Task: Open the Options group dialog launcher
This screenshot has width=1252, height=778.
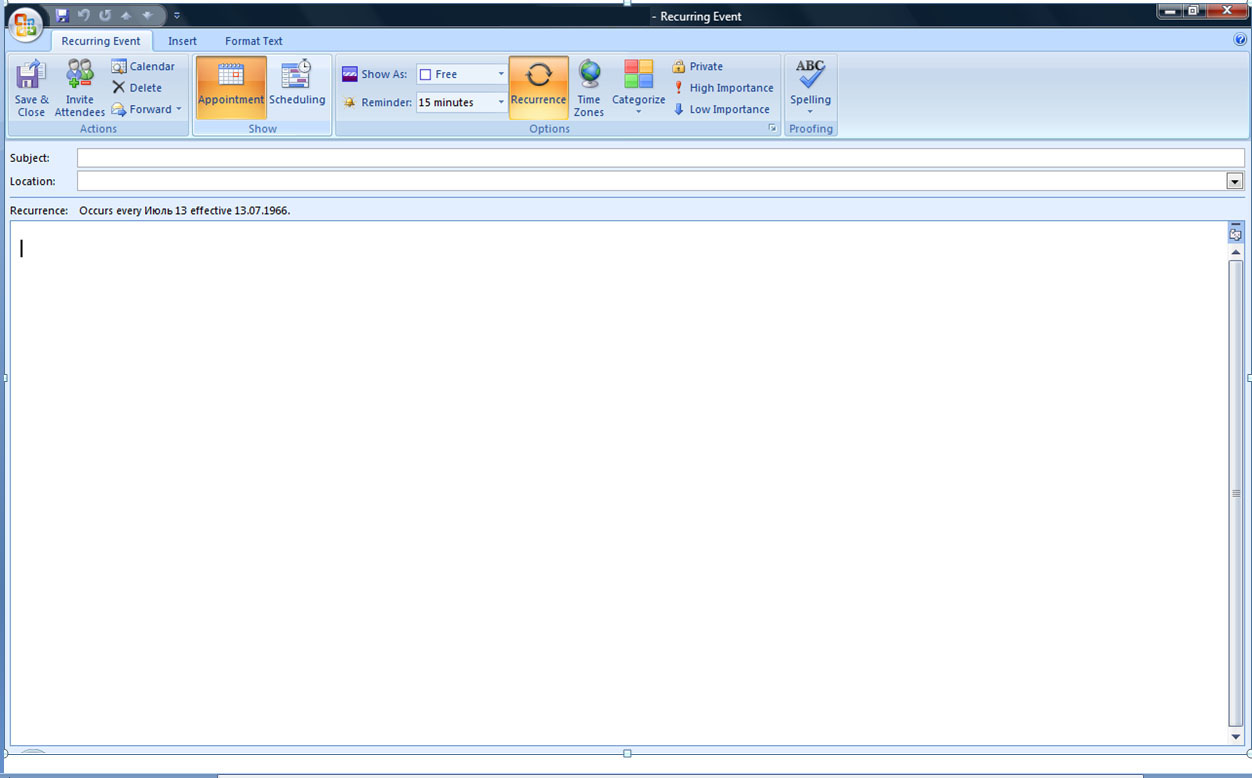Action: 772,128
